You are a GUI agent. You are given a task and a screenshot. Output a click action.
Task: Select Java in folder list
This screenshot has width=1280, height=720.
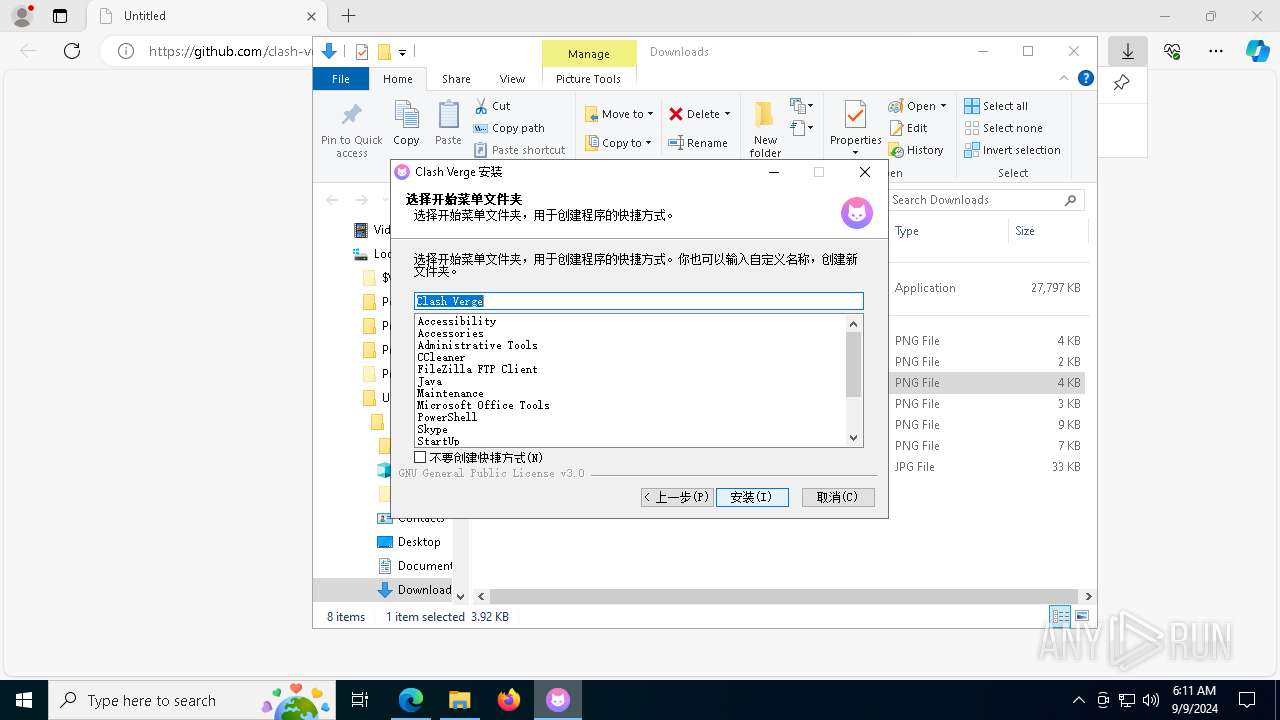[429, 381]
